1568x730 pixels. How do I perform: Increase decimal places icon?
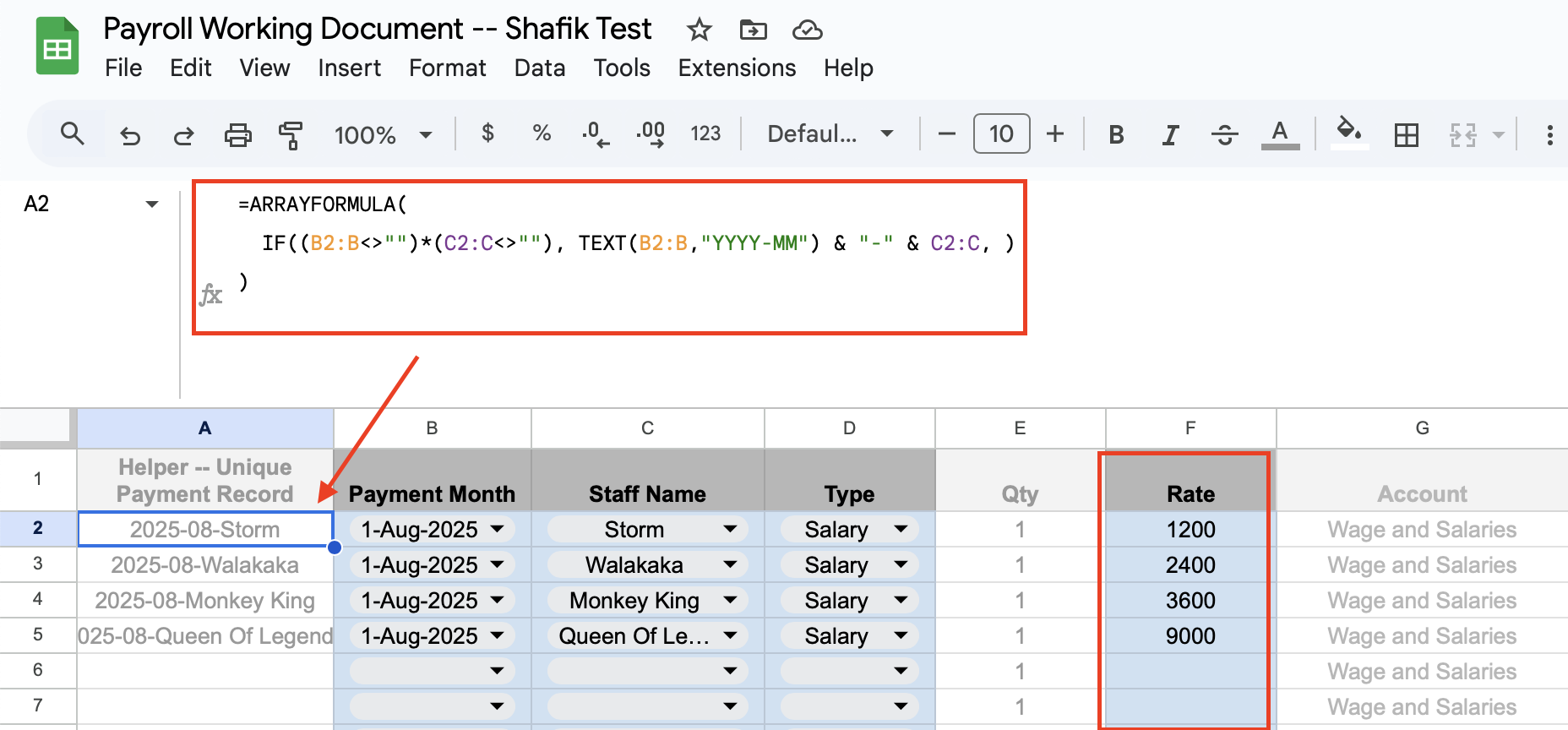pyautogui.click(x=651, y=134)
